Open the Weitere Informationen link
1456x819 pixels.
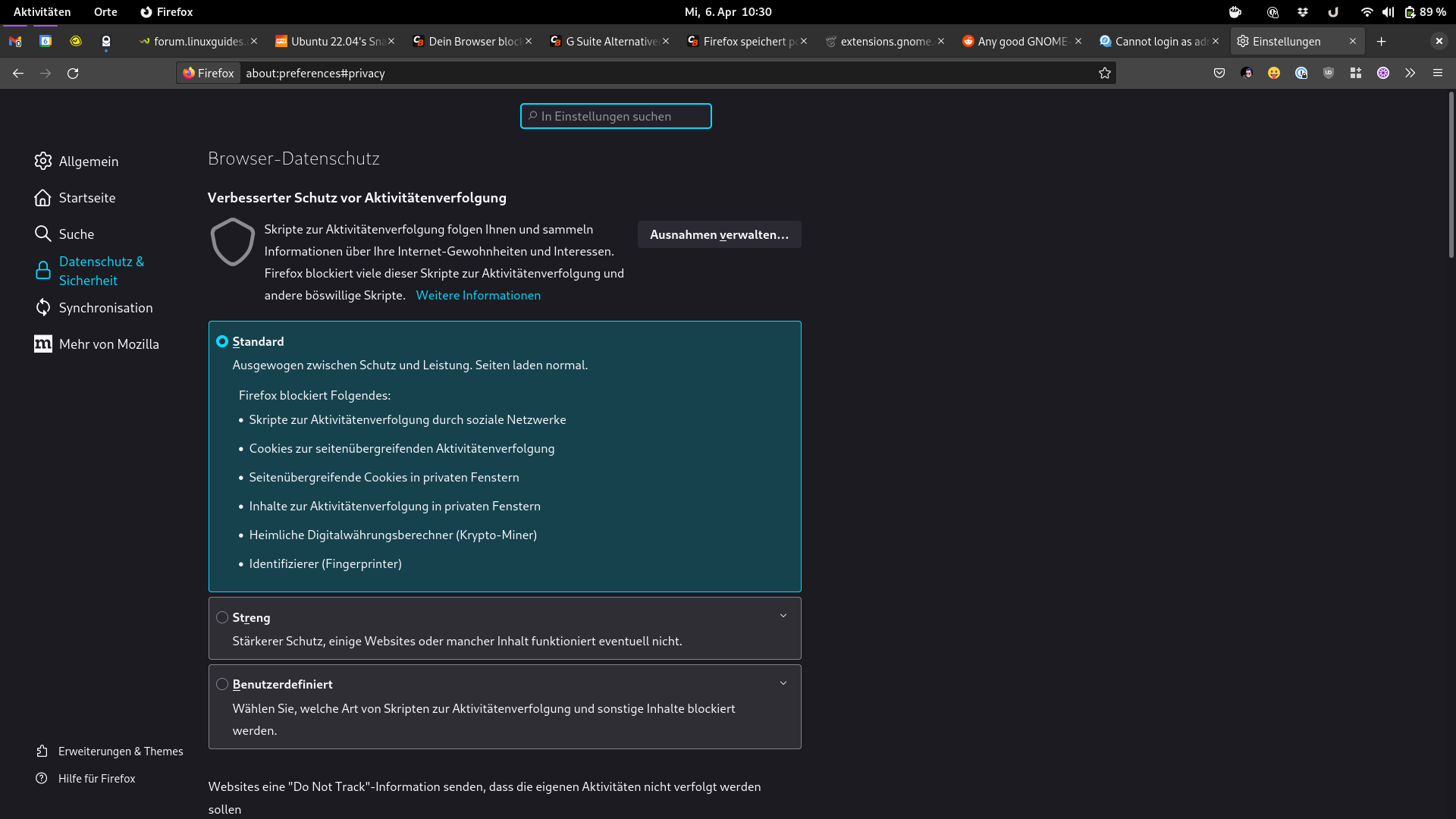click(478, 295)
